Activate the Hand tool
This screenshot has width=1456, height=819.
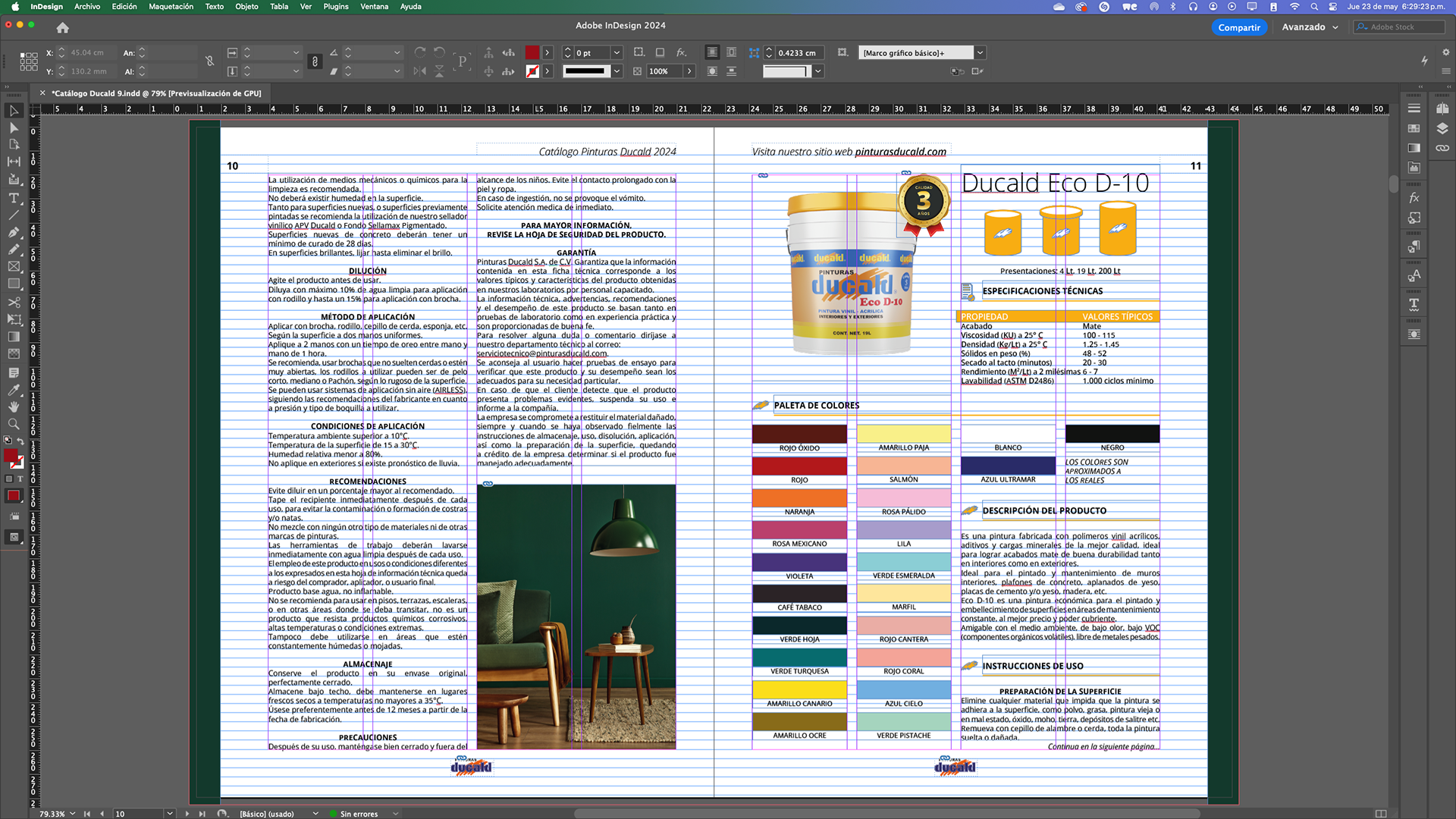click(14, 407)
